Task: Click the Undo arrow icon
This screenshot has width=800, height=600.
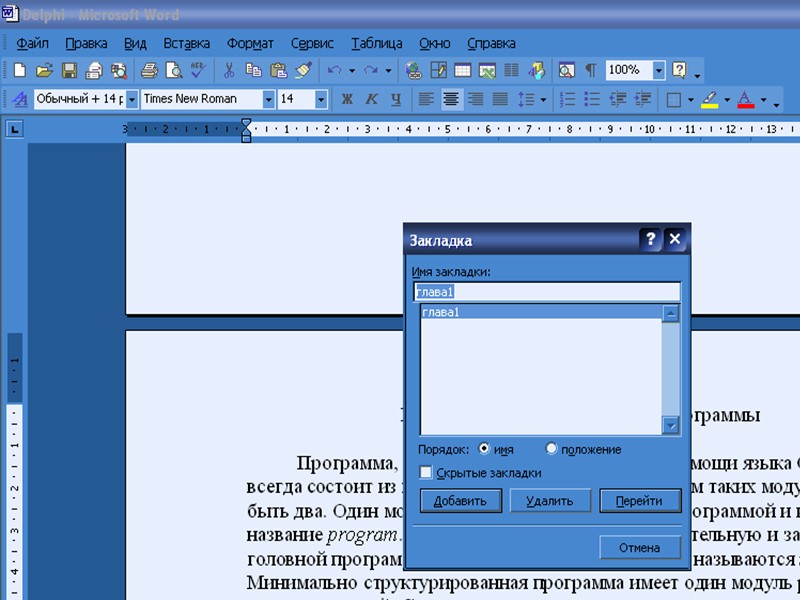Action: coord(334,70)
